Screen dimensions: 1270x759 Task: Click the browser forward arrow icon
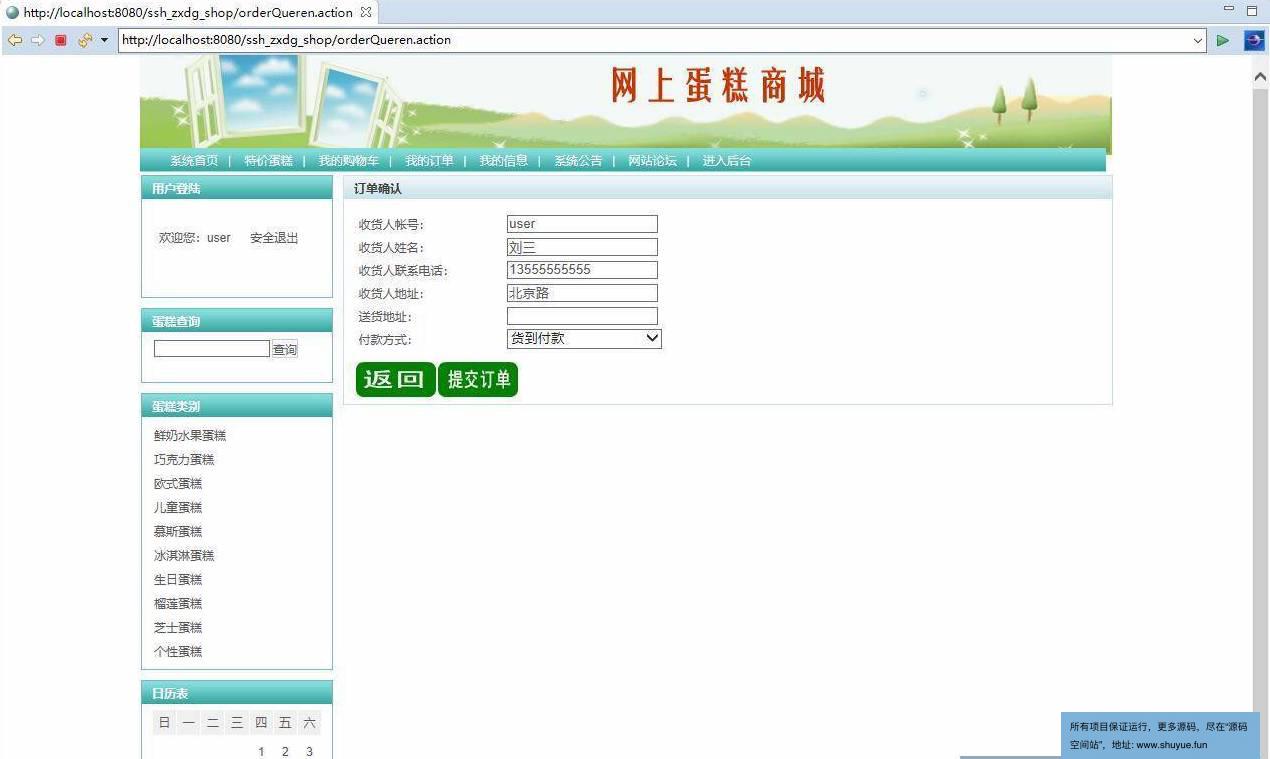pos(37,40)
